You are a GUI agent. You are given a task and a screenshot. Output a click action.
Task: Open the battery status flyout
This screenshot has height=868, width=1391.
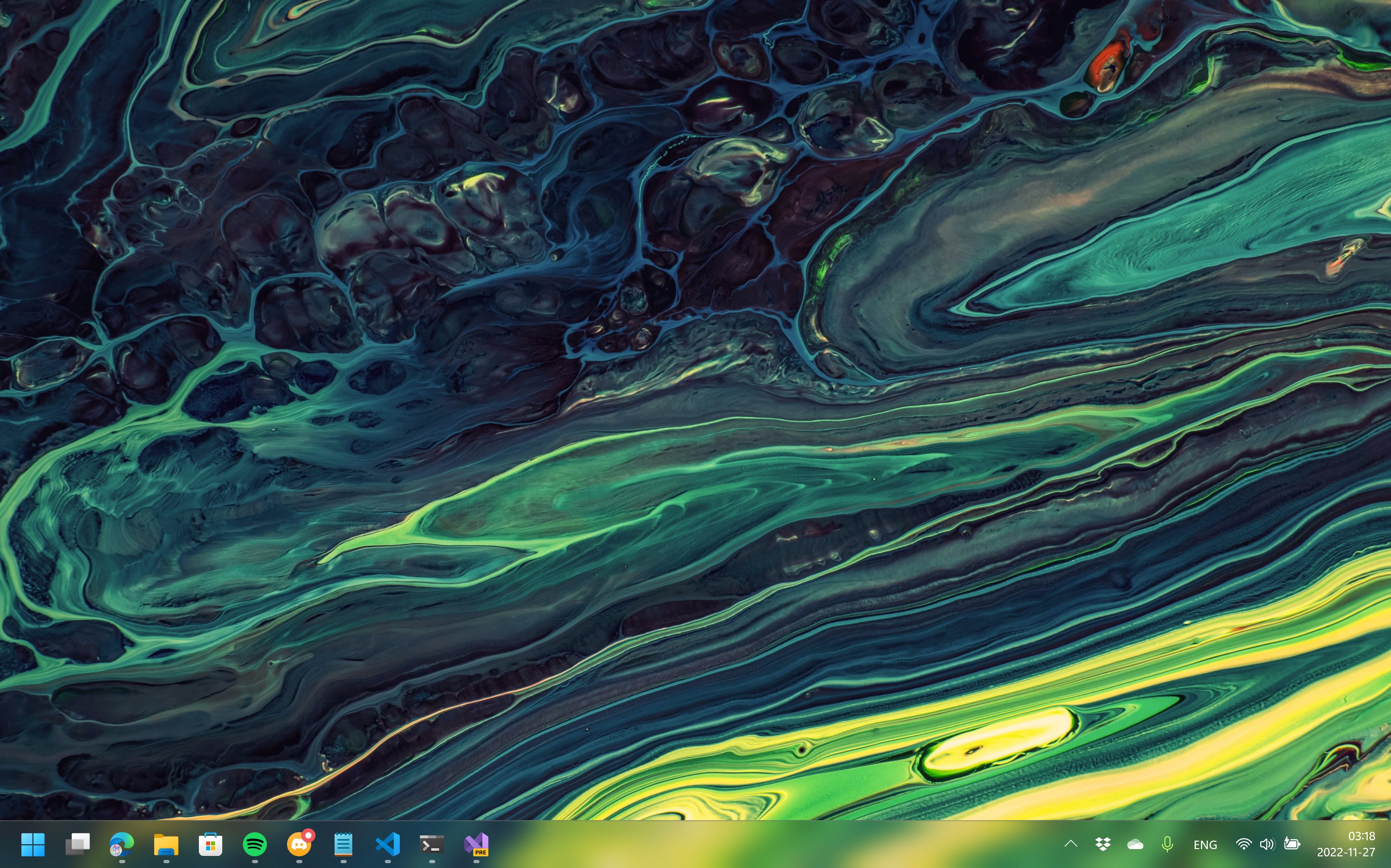click(x=1292, y=844)
